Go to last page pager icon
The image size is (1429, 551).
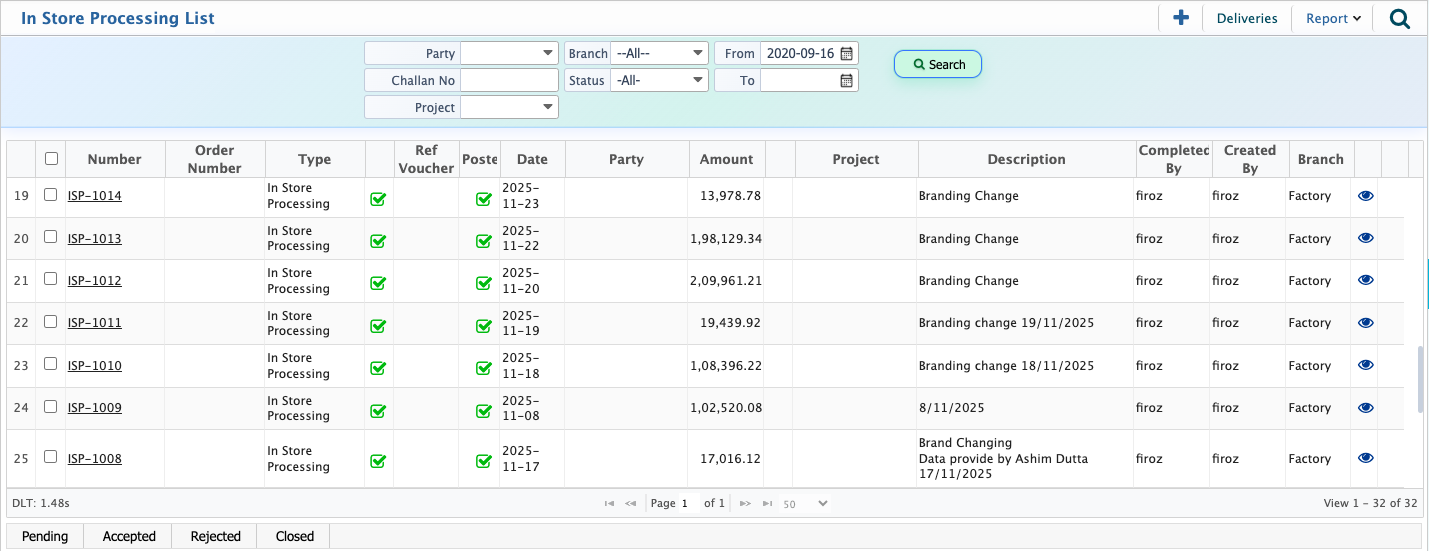tap(767, 503)
